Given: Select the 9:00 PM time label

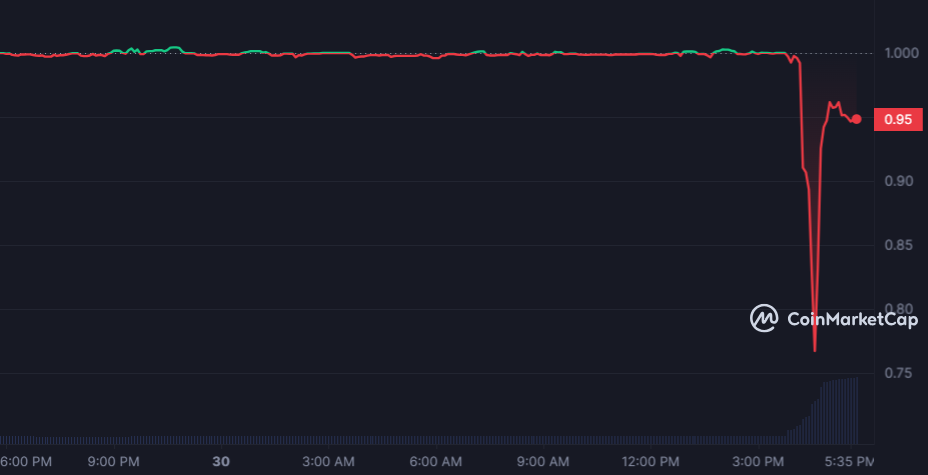Looking at the screenshot, I should coord(113,461).
